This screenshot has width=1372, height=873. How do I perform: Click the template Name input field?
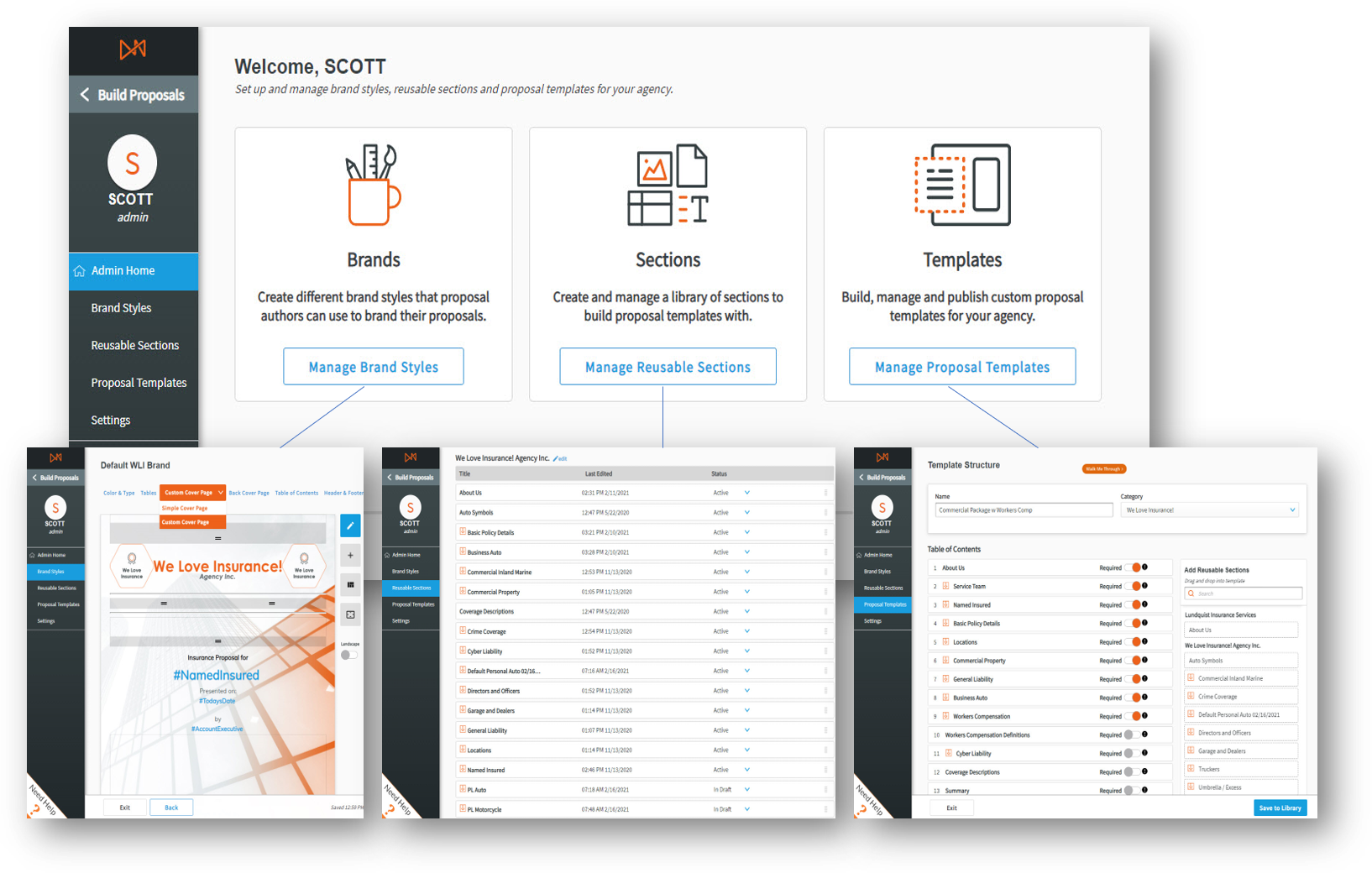(x=1024, y=510)
